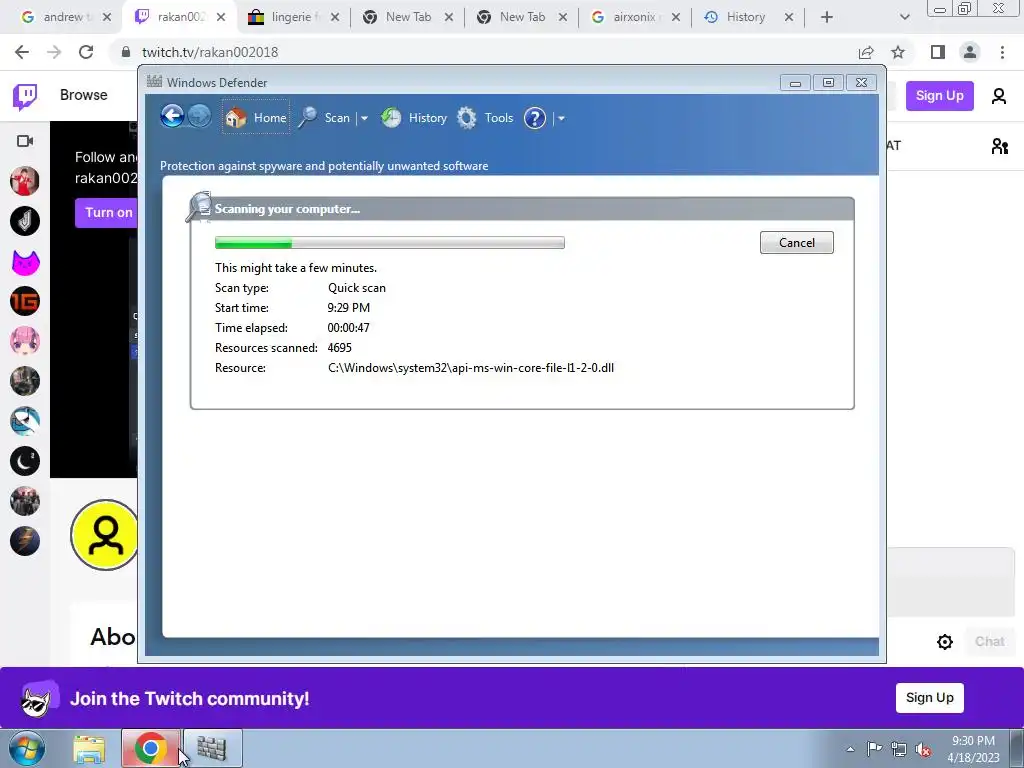Close the History browser tab

789,18
